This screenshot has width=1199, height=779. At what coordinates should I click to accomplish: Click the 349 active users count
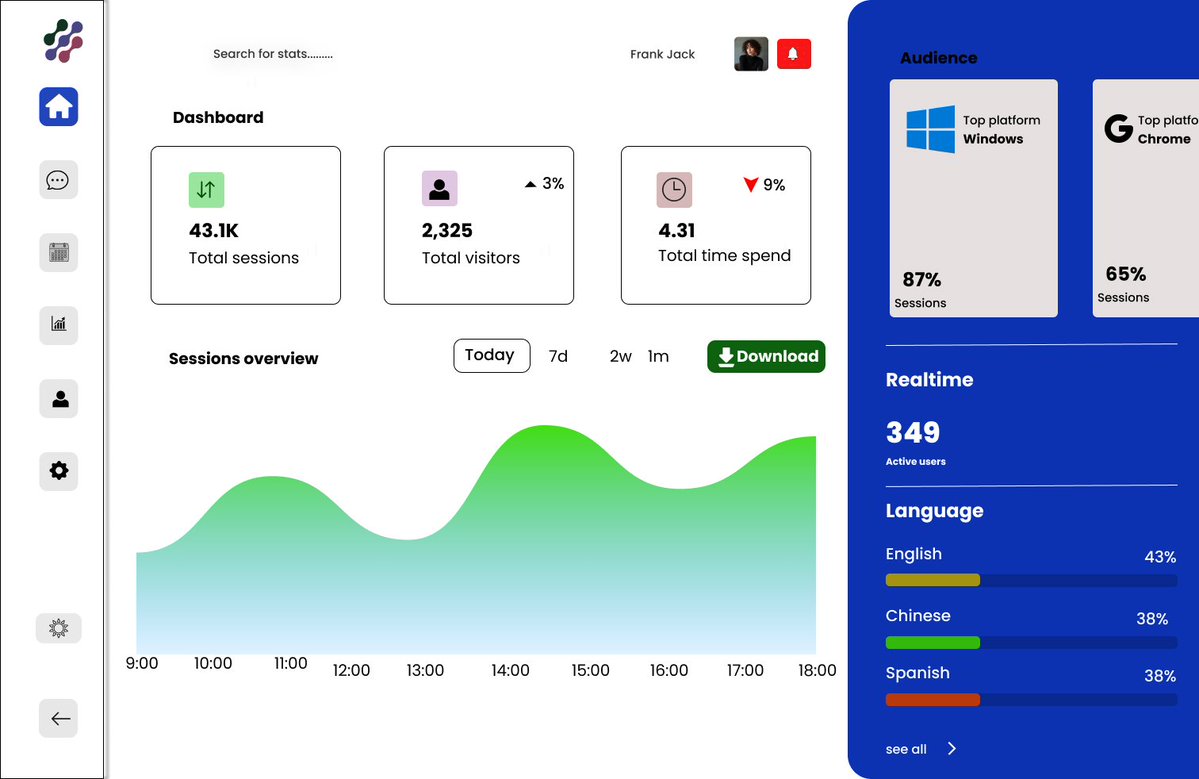tap(913, 433)
